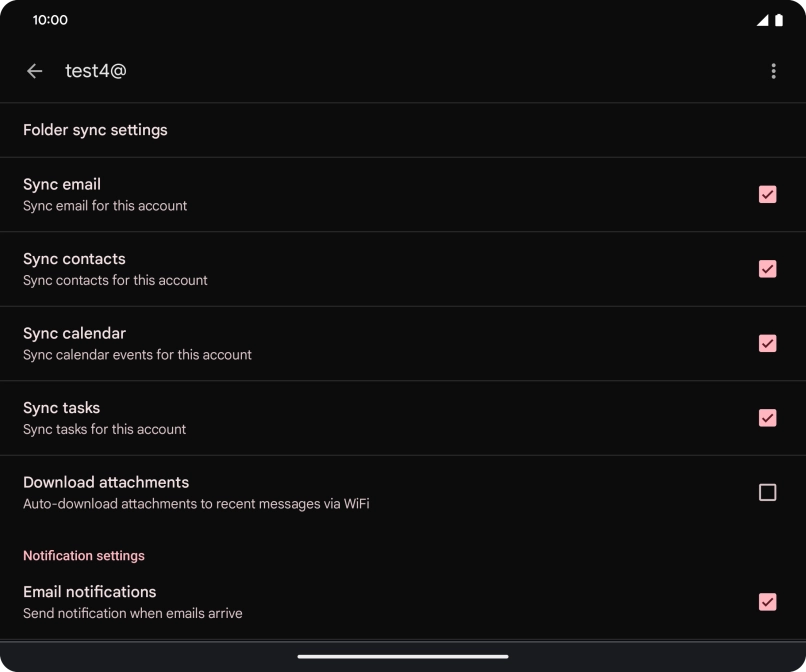Select the 'Sync contacts for this account' description

[115, 281]
